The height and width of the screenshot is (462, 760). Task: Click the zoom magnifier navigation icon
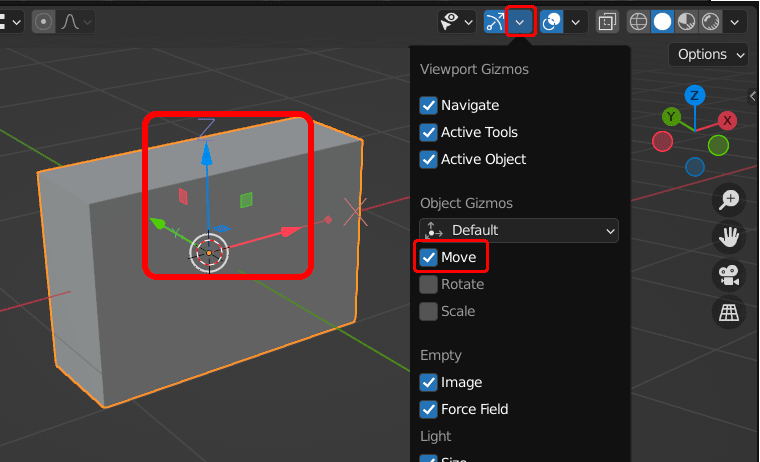[729, 199]
